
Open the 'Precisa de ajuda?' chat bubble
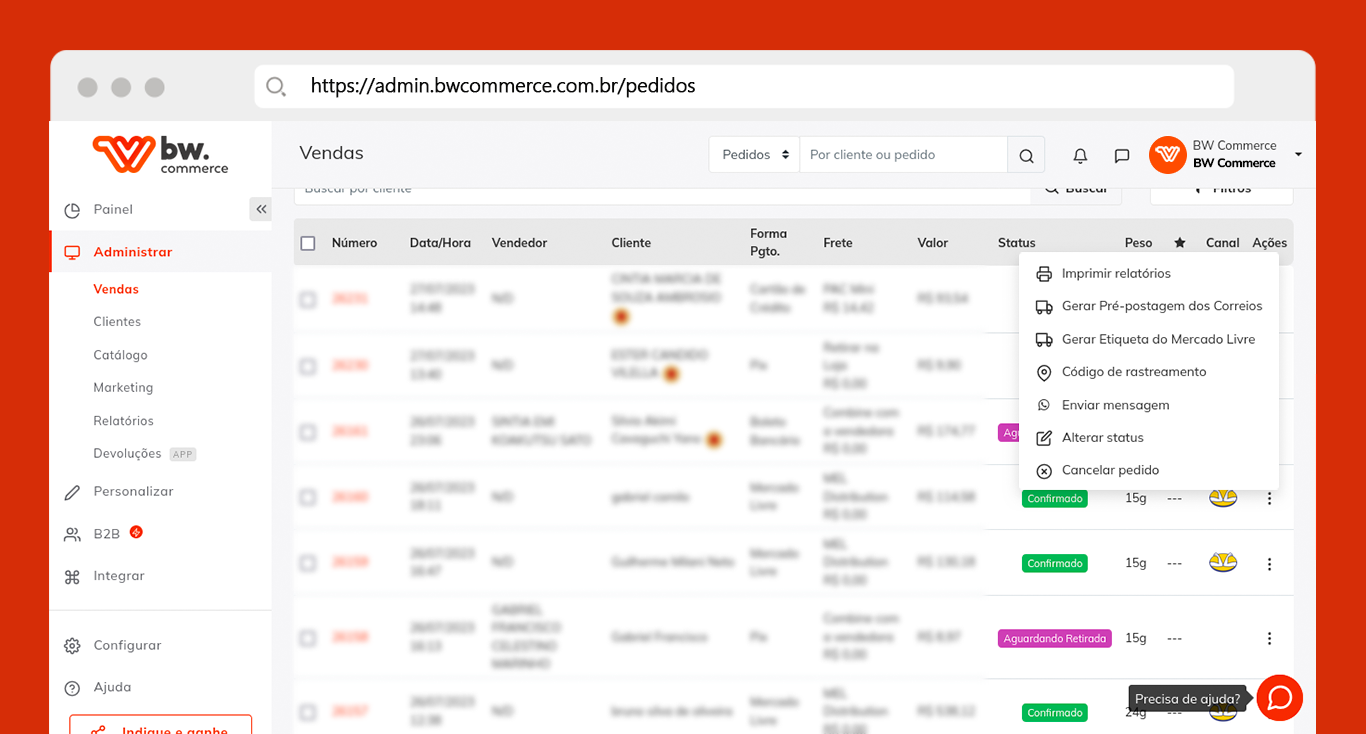coord(1279,698)
